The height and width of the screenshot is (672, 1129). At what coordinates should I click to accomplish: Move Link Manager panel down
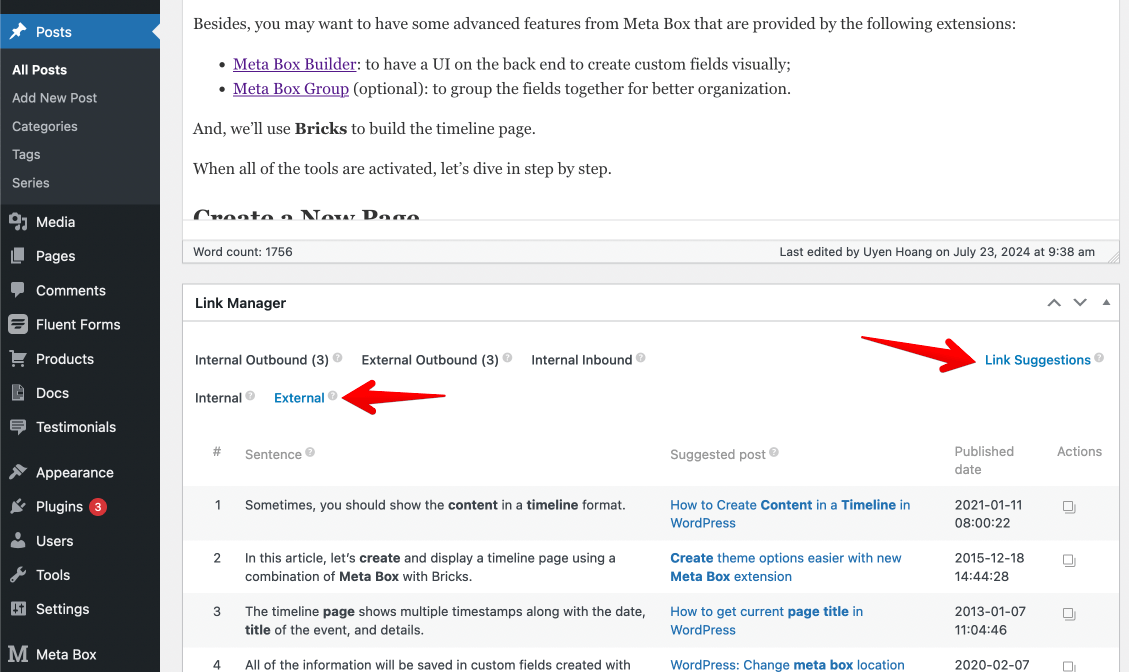[1080, 303]
